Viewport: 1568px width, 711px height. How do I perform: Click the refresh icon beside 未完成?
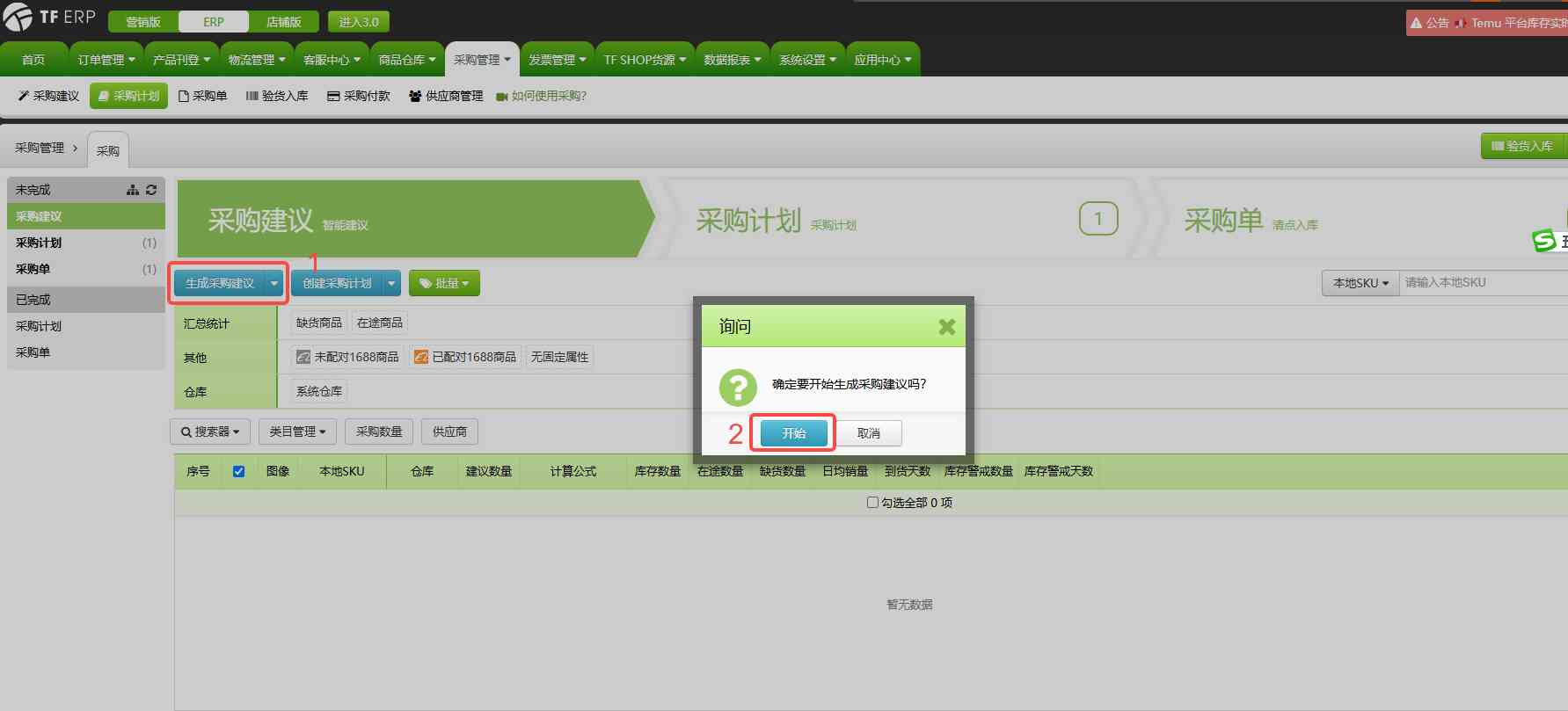point(151,190)
